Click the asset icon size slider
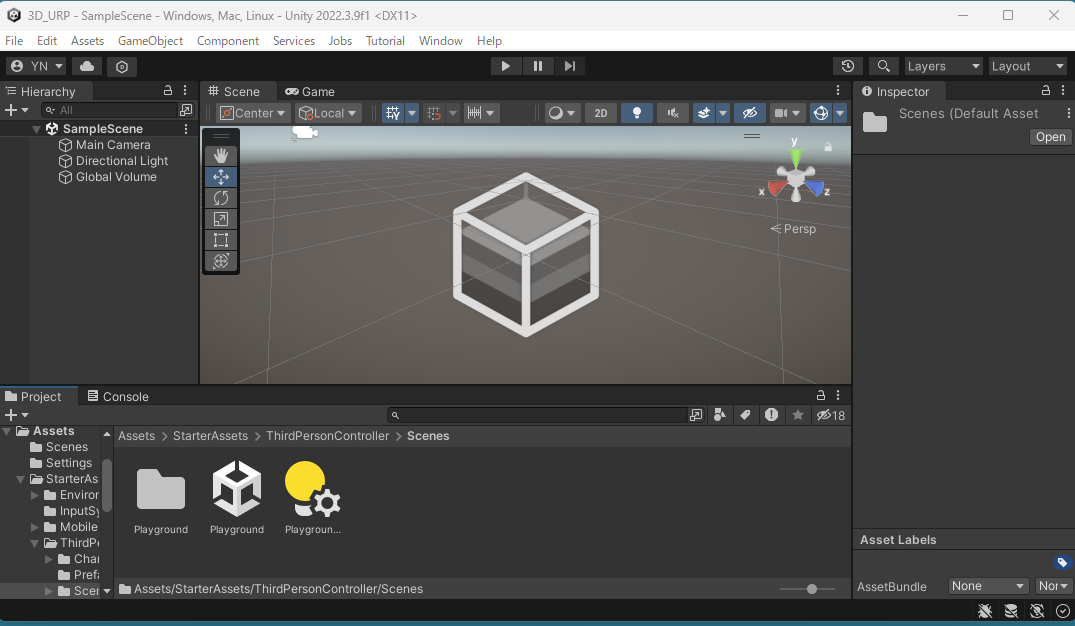1075x626 pixels. (x=812, y=589)
